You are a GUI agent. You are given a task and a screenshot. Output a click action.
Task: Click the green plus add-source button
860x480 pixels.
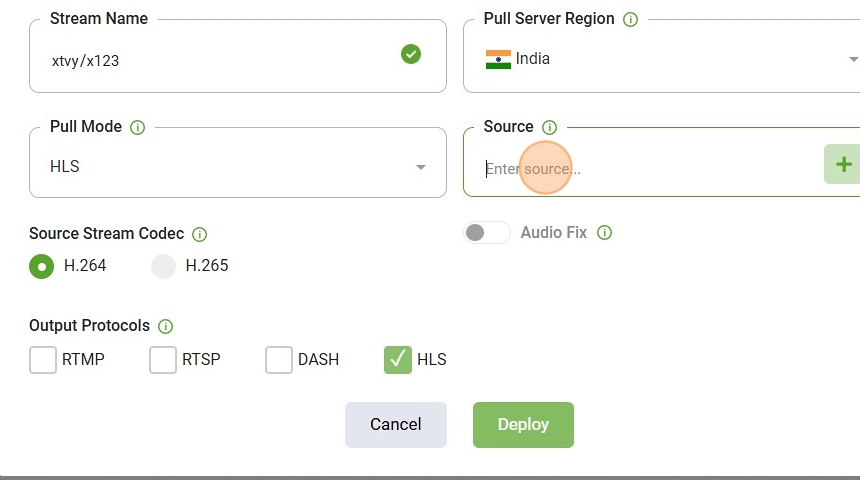pos(842,164)
